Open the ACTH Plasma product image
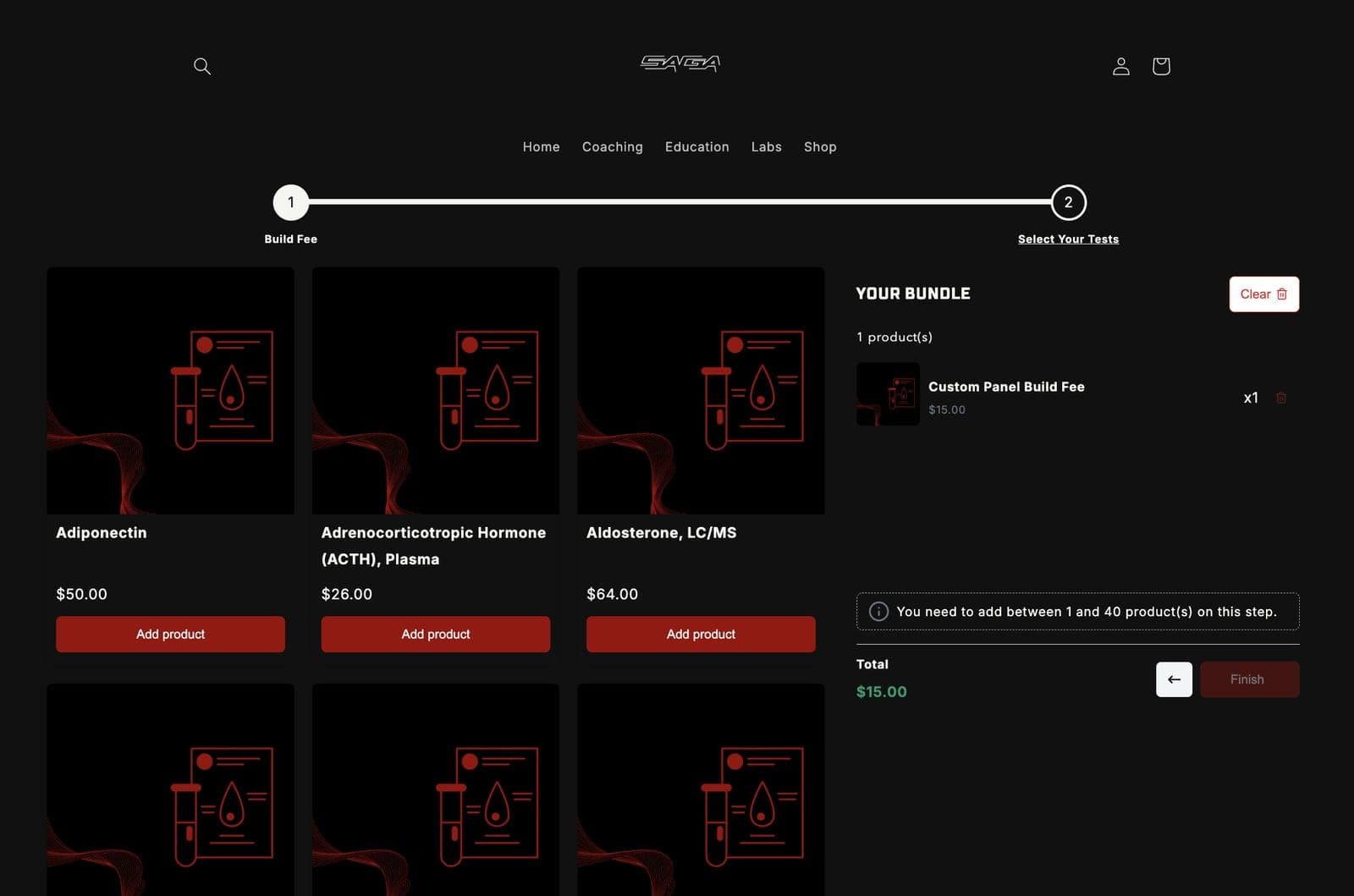 point(435,391)
